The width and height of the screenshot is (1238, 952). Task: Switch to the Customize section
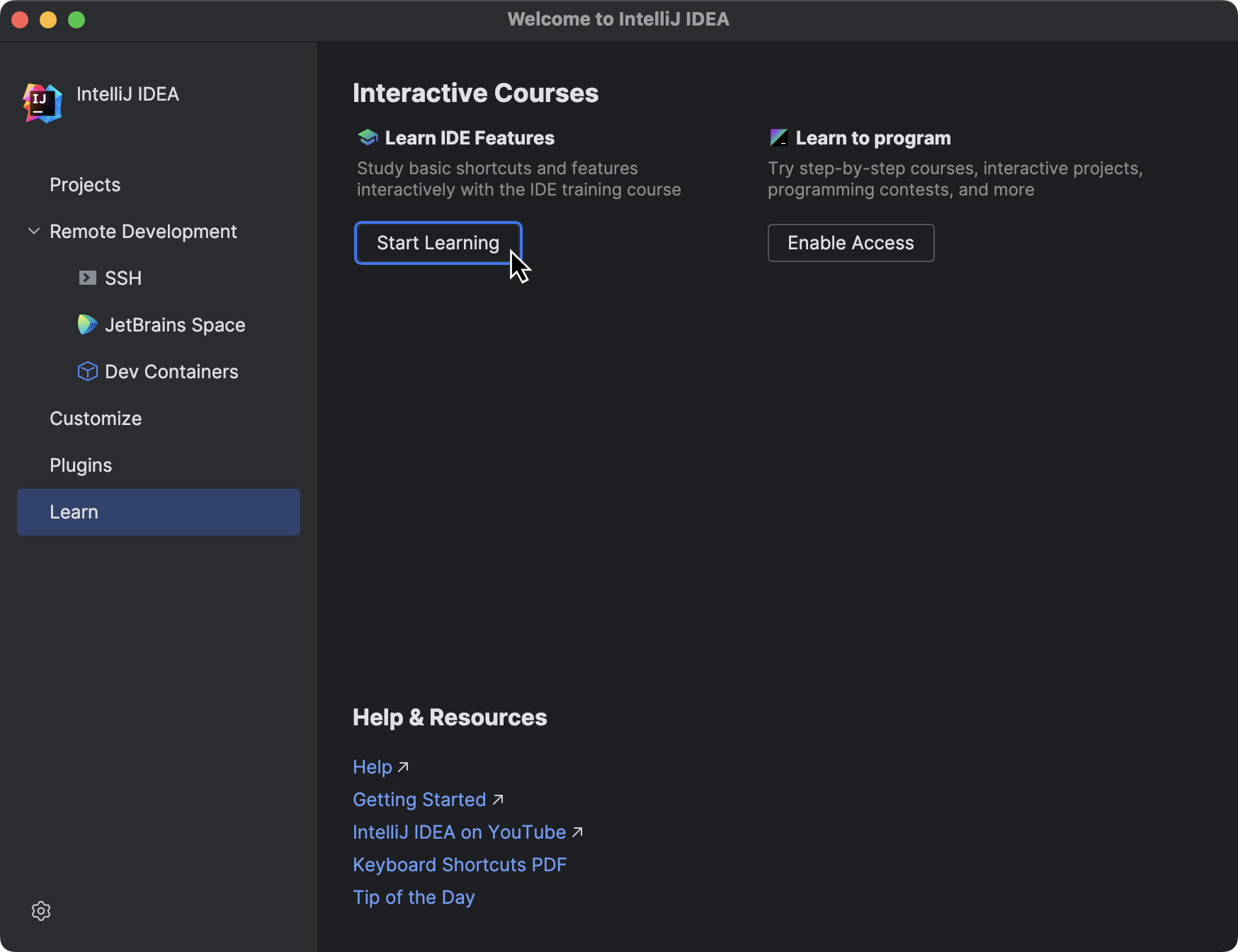pos(95,418)
